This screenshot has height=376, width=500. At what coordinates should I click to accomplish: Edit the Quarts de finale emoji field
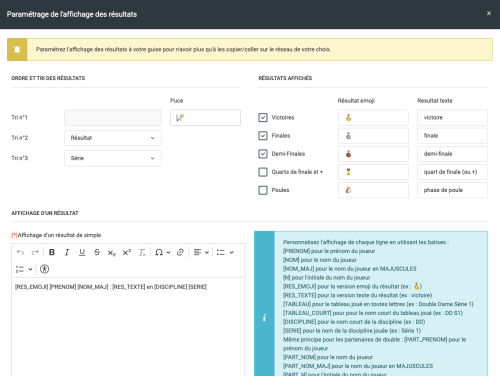point(373,172)
